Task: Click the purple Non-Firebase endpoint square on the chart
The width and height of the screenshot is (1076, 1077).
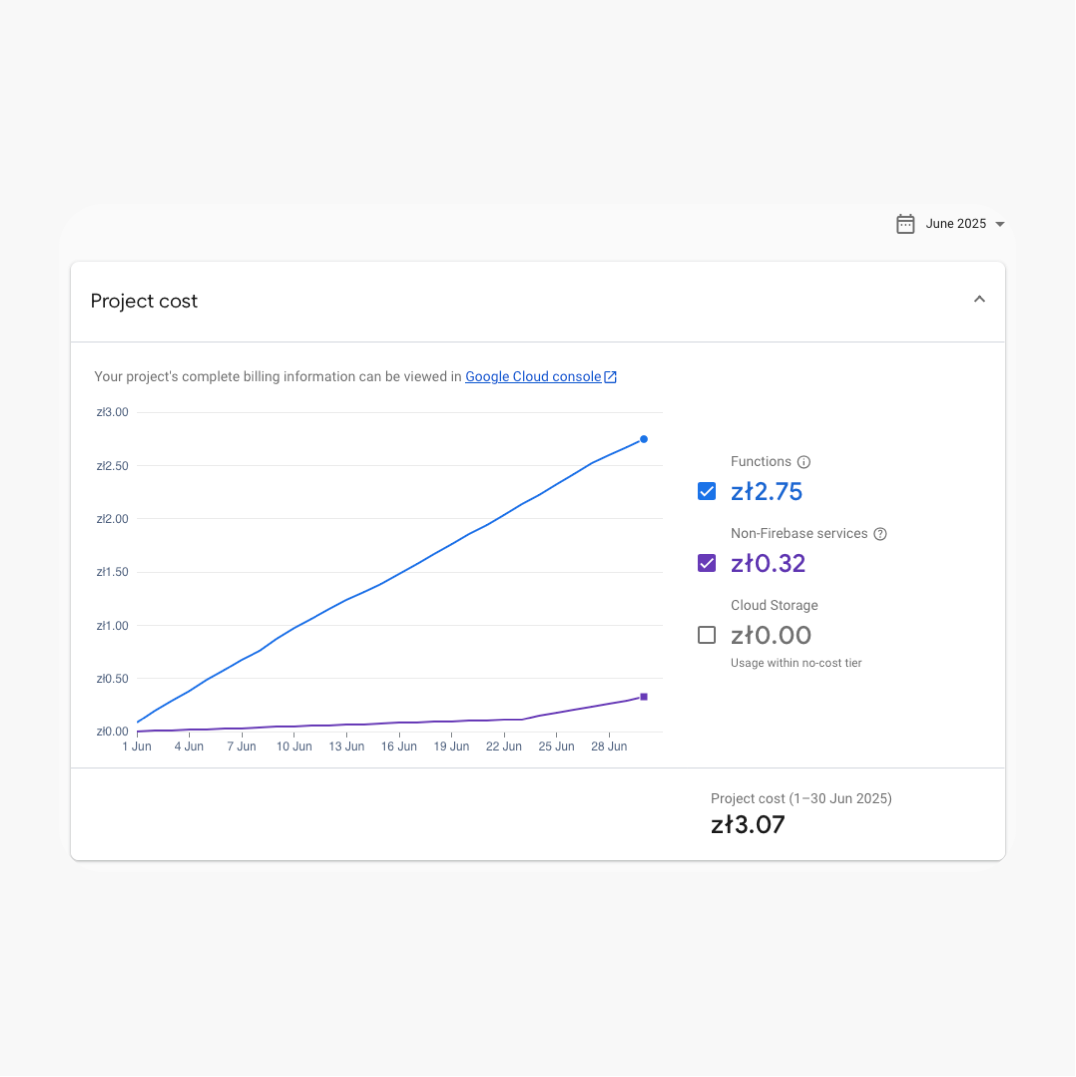Action: tap(643, 696)
